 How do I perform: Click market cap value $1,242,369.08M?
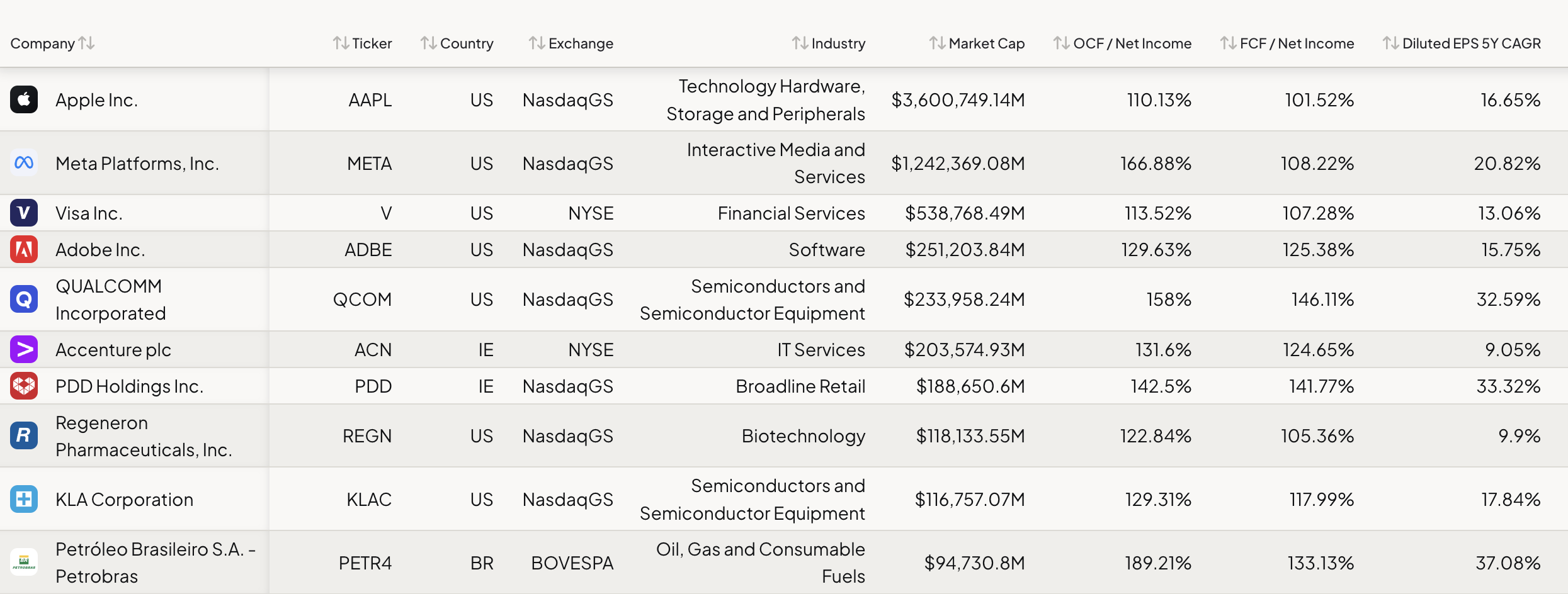click(958, 164)
